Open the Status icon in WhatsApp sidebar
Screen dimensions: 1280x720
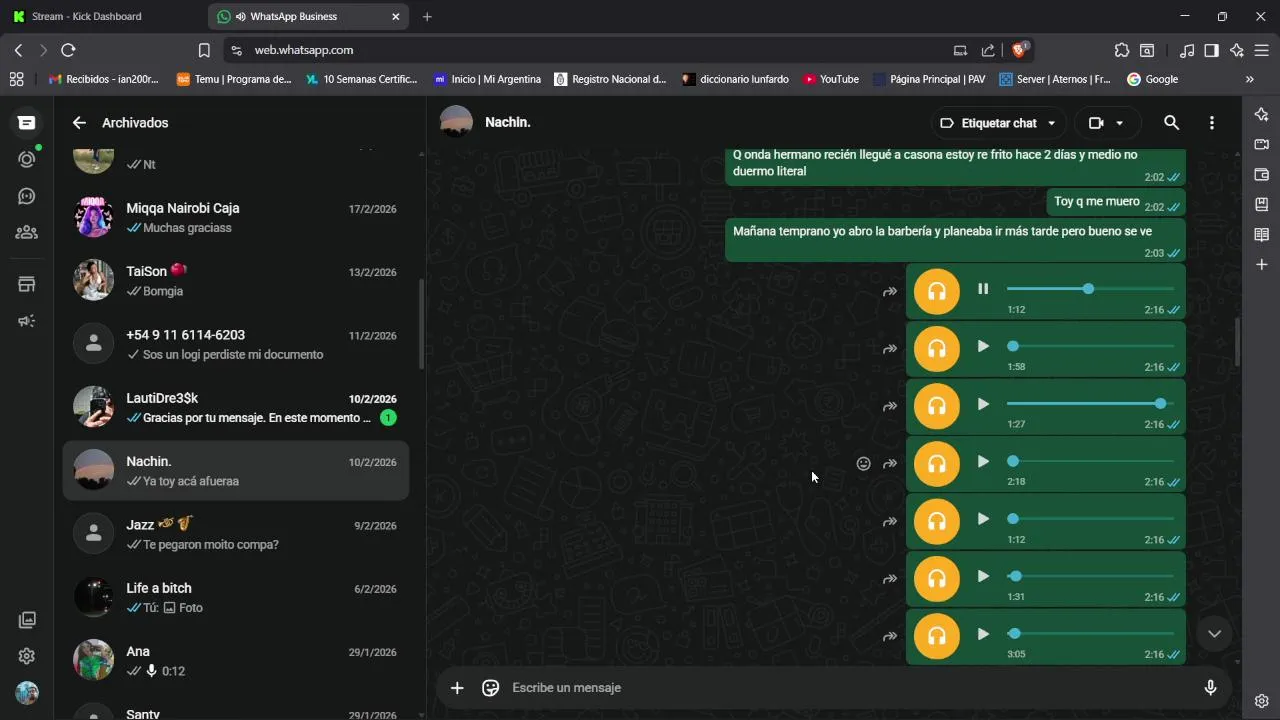27,159
